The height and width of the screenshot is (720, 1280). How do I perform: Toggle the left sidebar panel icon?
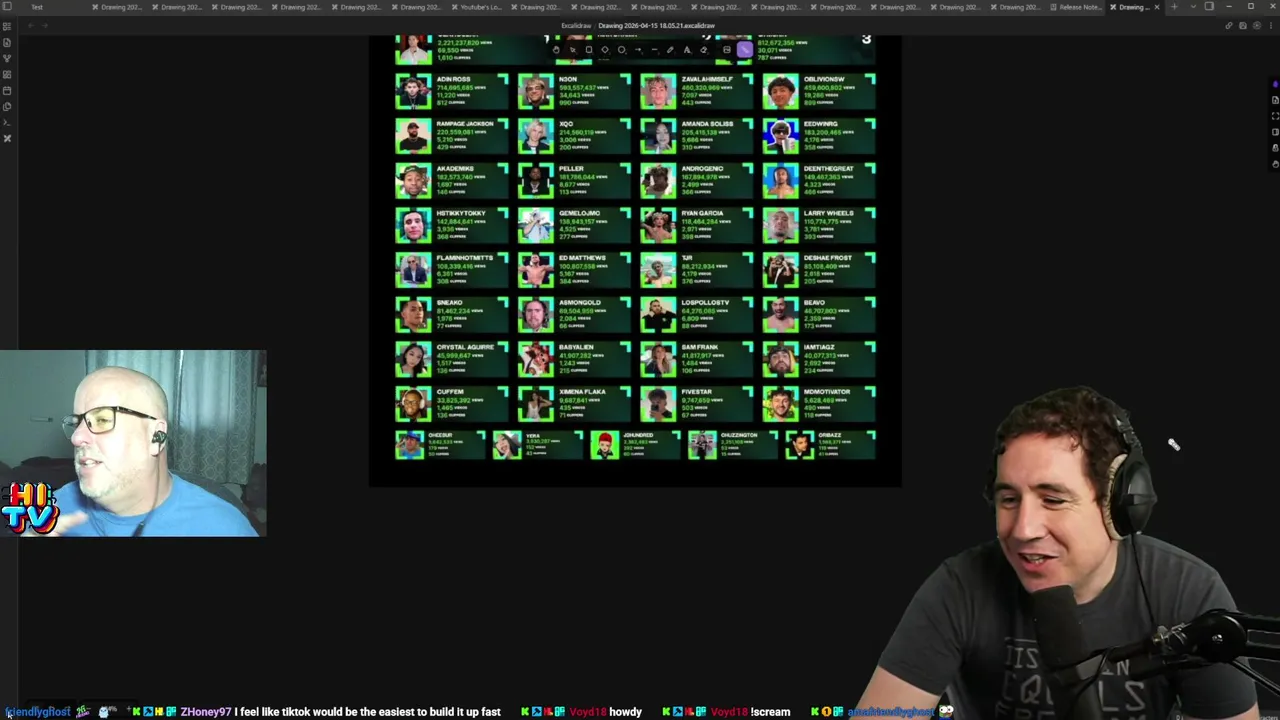[7, 6]
